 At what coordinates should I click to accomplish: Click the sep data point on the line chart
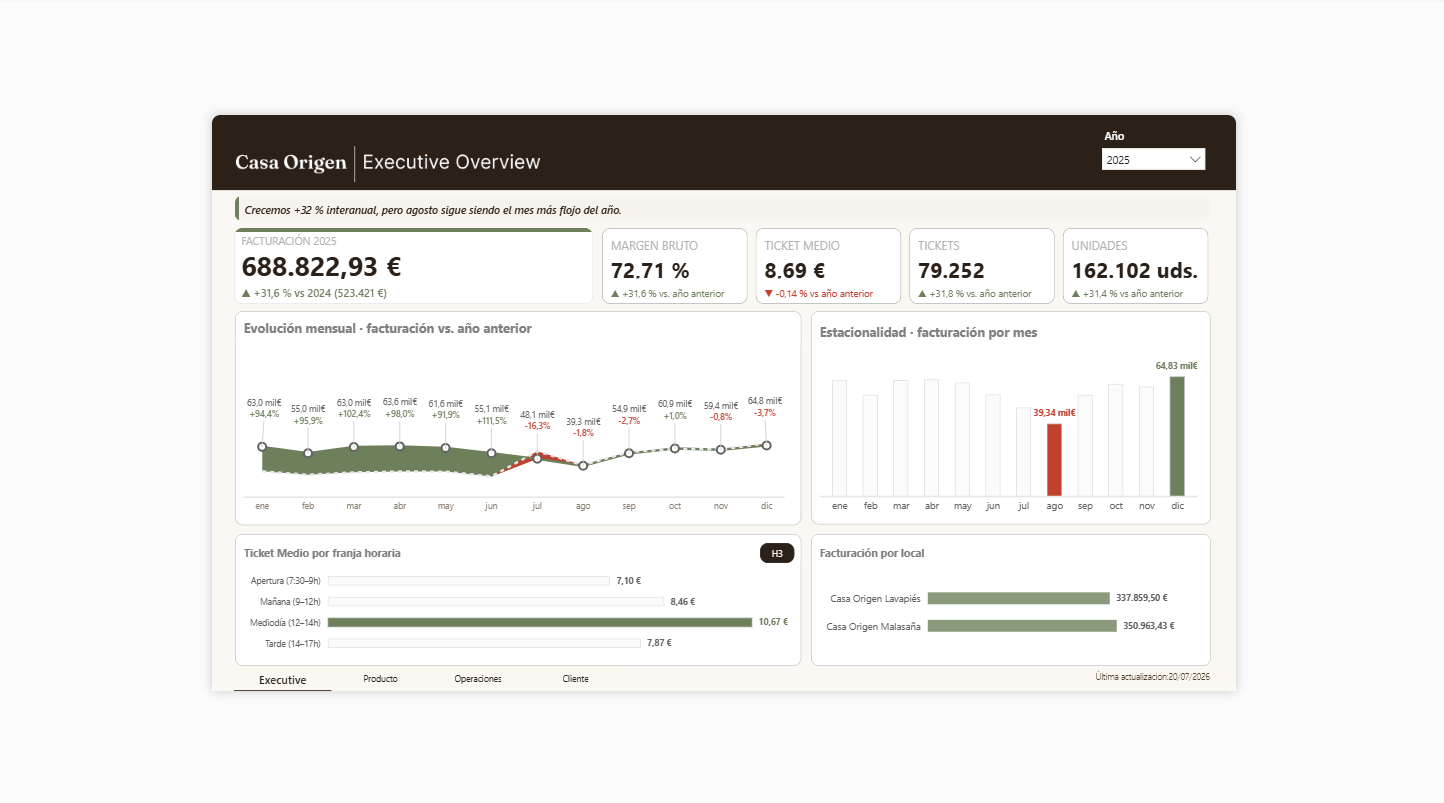[629, 453]
